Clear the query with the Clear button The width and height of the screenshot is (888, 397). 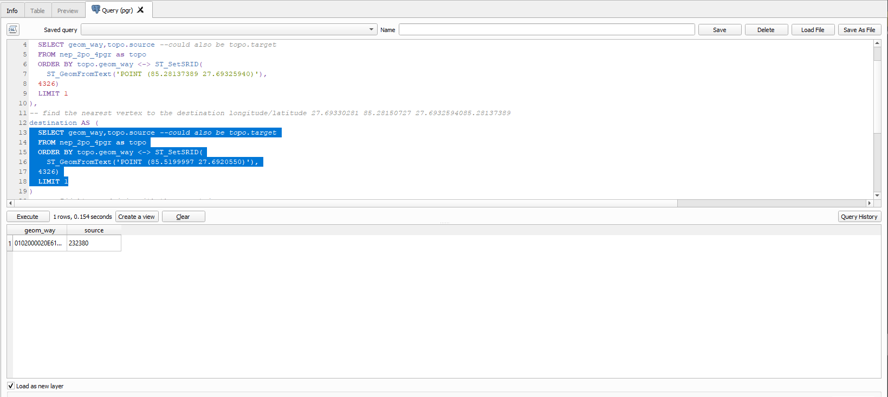[x=183, y=216]
